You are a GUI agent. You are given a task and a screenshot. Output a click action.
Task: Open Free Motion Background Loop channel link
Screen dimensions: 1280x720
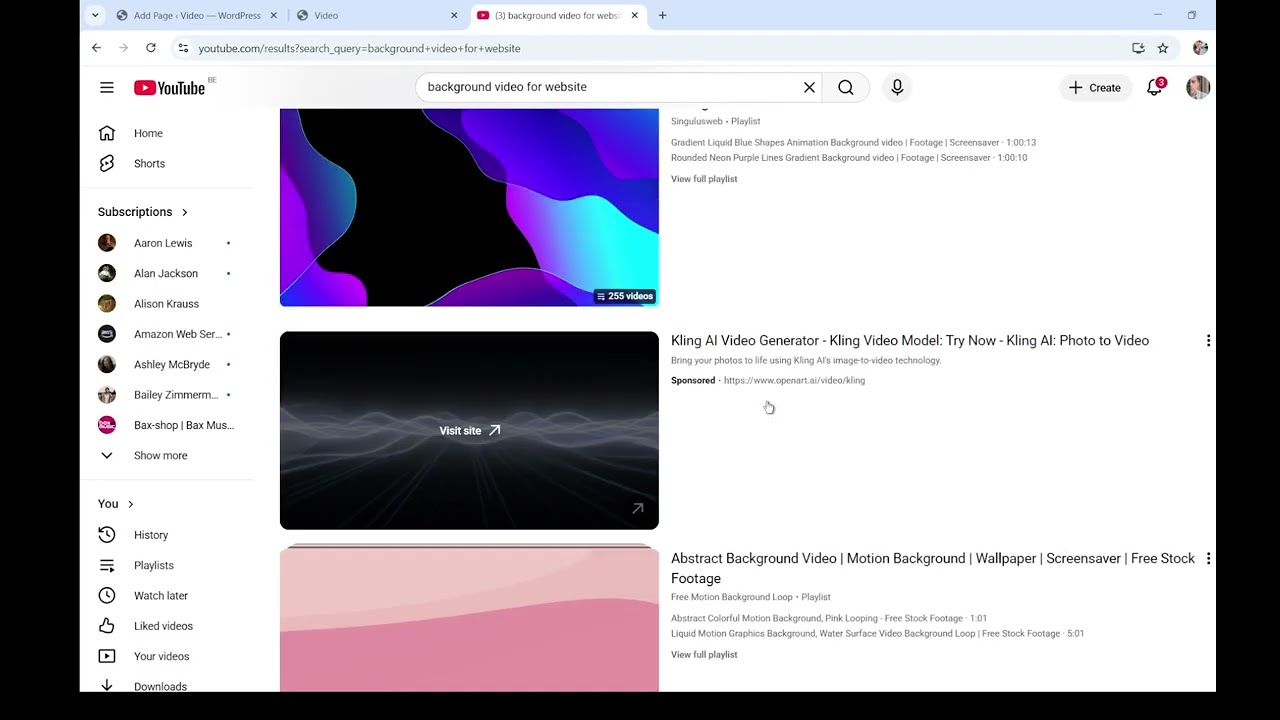tap(731, 597)
